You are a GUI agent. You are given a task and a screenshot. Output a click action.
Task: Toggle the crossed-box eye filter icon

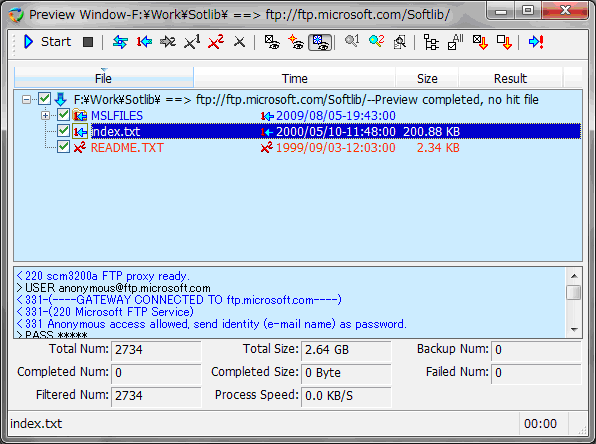[272, 42]
